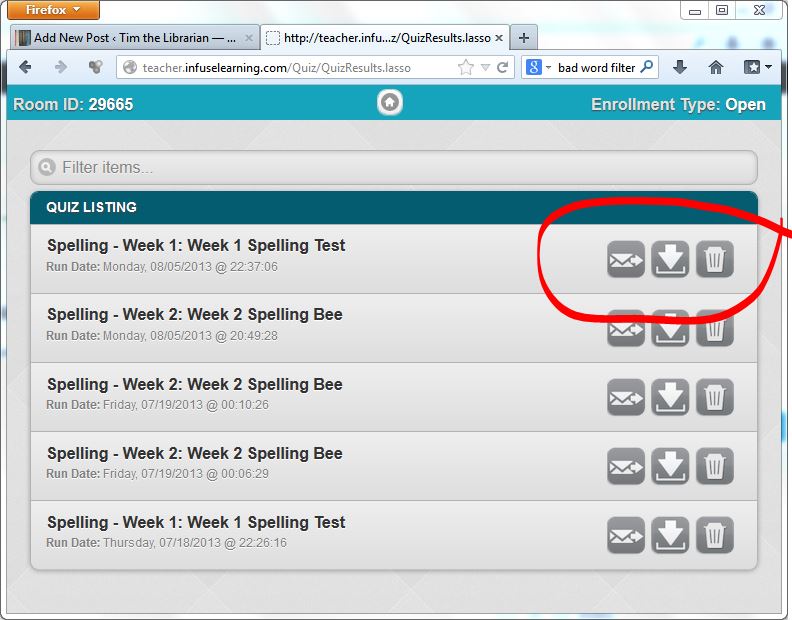Email results for the 22:37:06 Week 1 Spelling Test

point(626,260)
